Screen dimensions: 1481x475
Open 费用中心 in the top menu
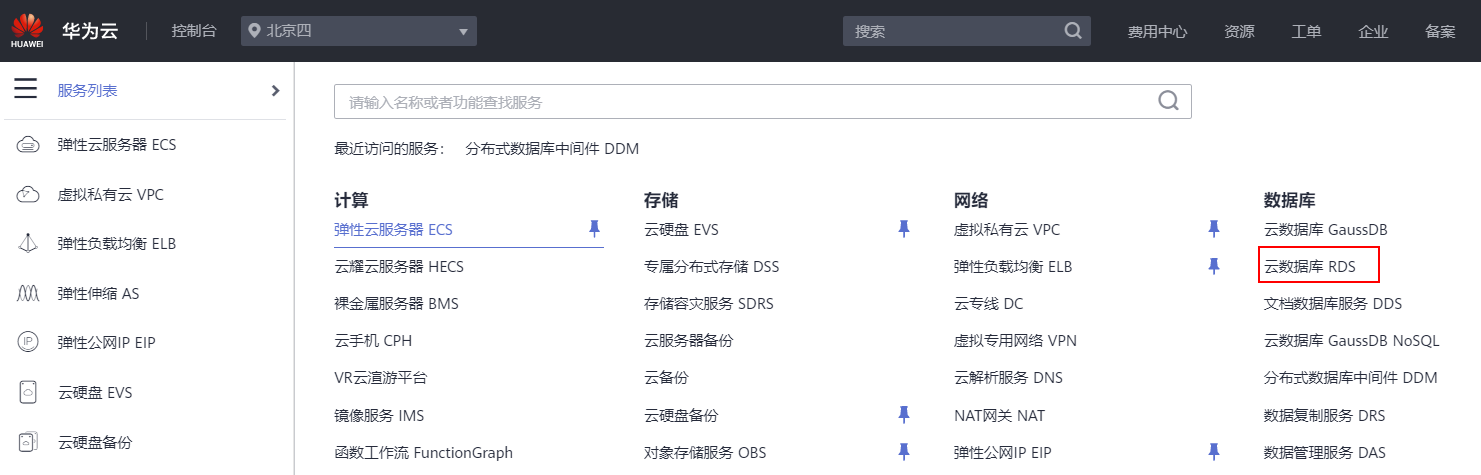click(x=1157, y=31)
